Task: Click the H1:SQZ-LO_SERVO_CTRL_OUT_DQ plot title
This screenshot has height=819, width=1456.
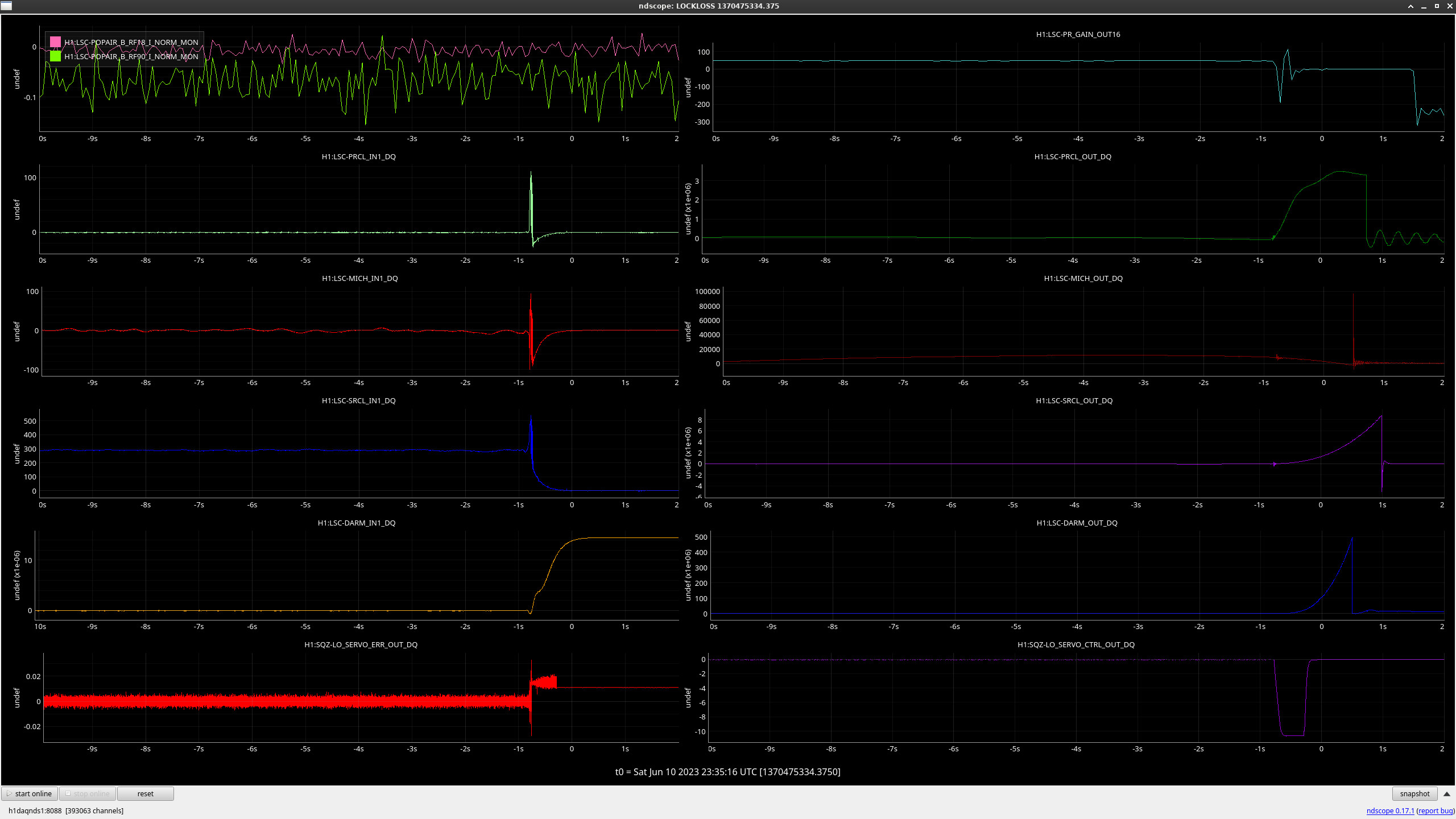Action: click(1076, 644)
